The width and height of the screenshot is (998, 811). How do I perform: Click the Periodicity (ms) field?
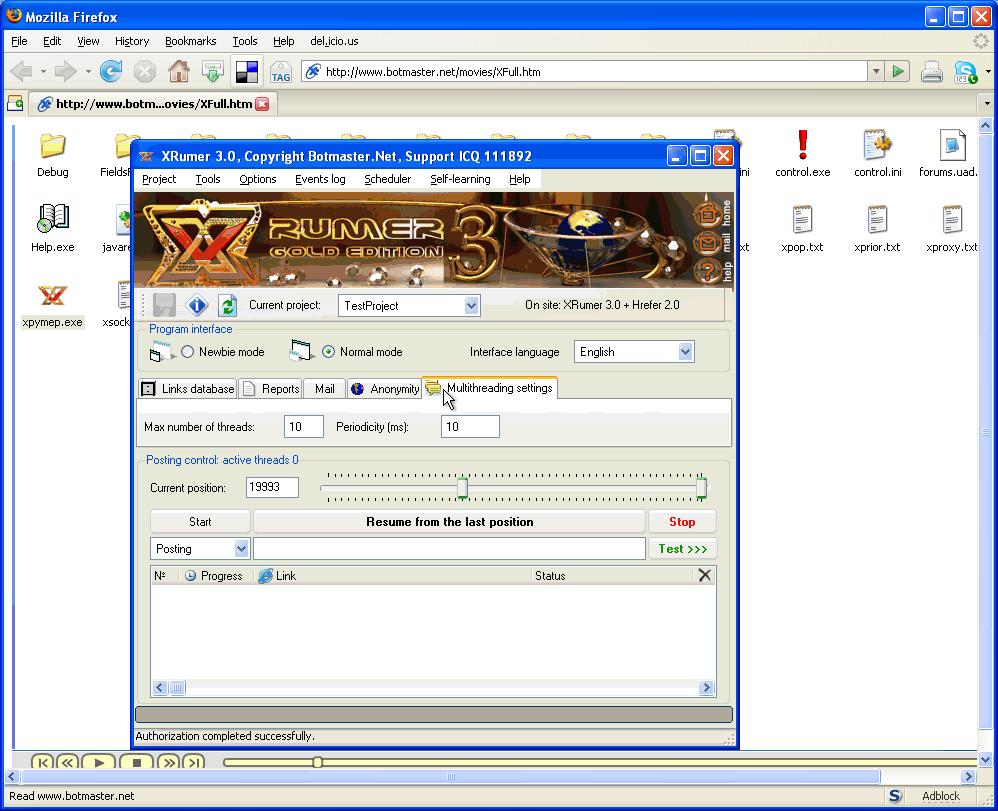(x=470, y=427)
